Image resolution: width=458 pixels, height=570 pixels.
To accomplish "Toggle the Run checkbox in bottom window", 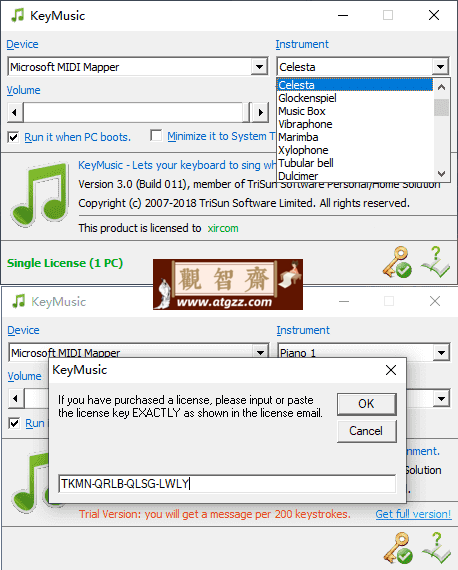I will (14, 424).
